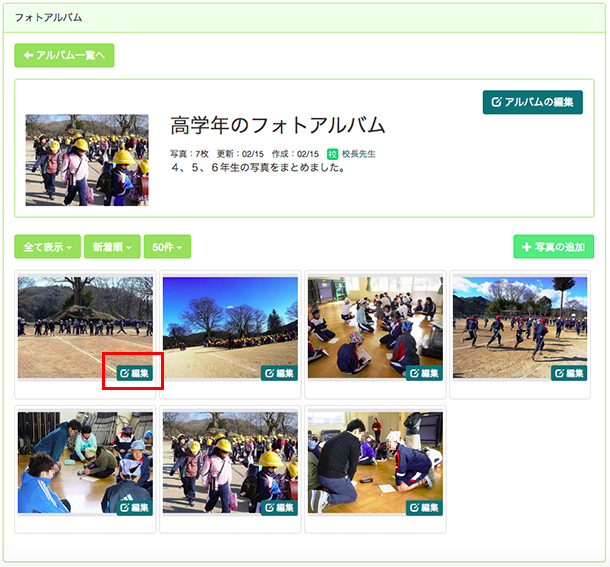The image size is (610, 567).
Task: Click the green 校 badge icon
Action: 333,154
